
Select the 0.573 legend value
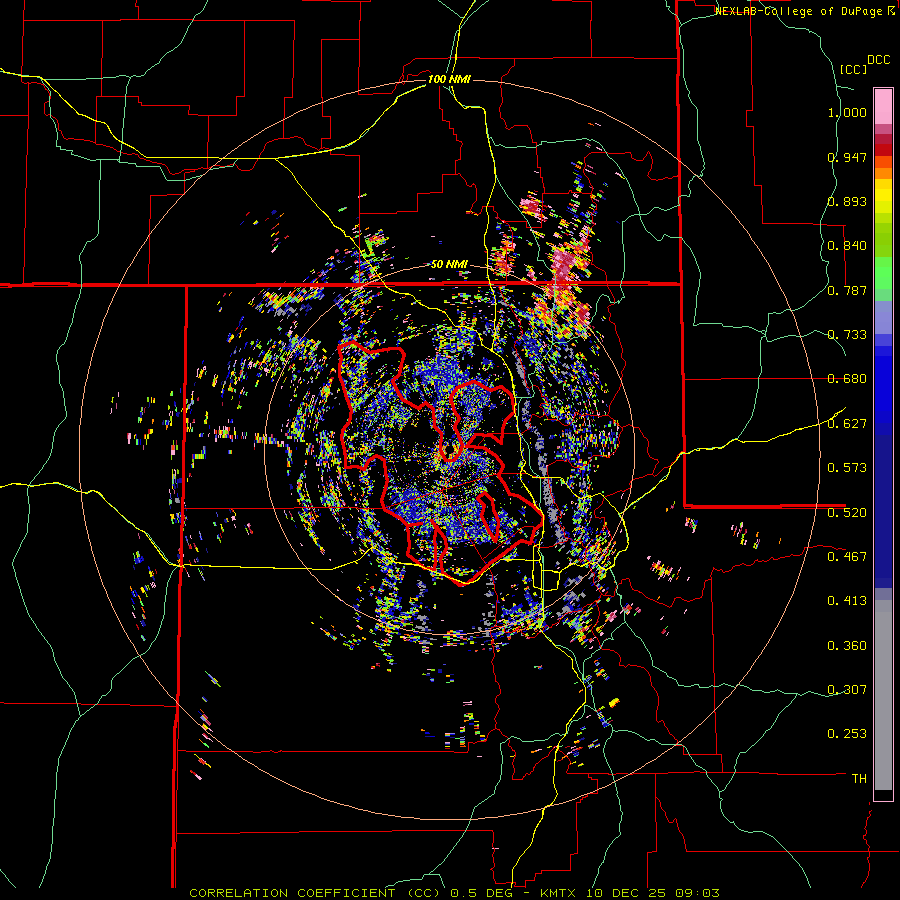tap(847, 468)
